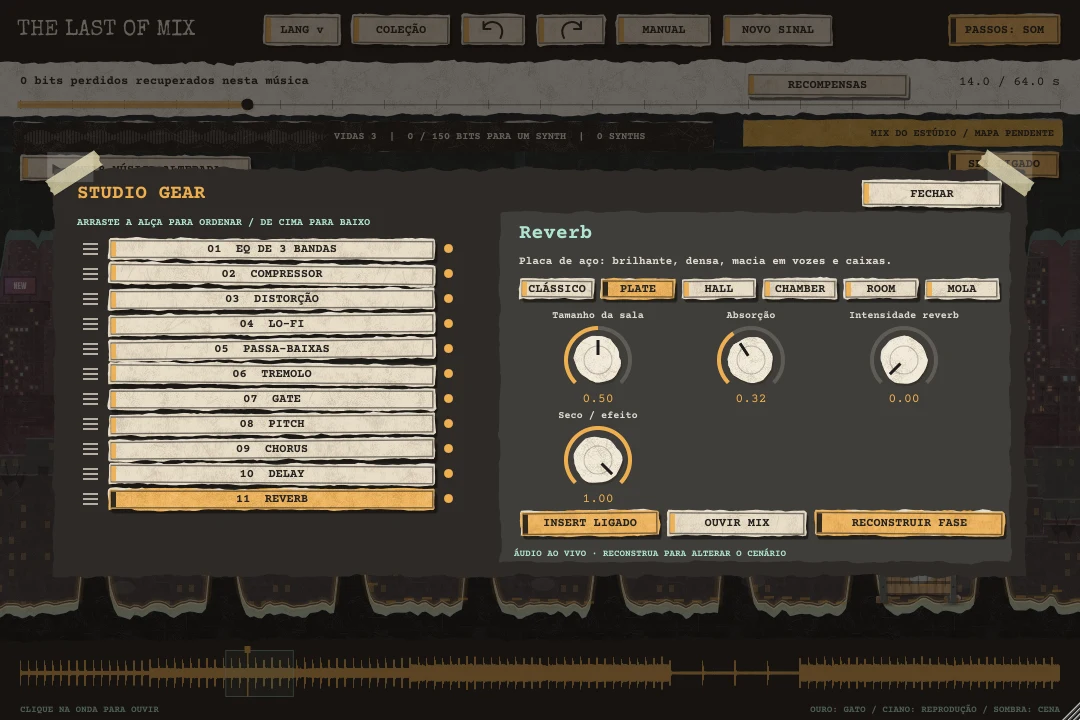
Task: Open the 03 Distorção effect
Action: [272, 298]
